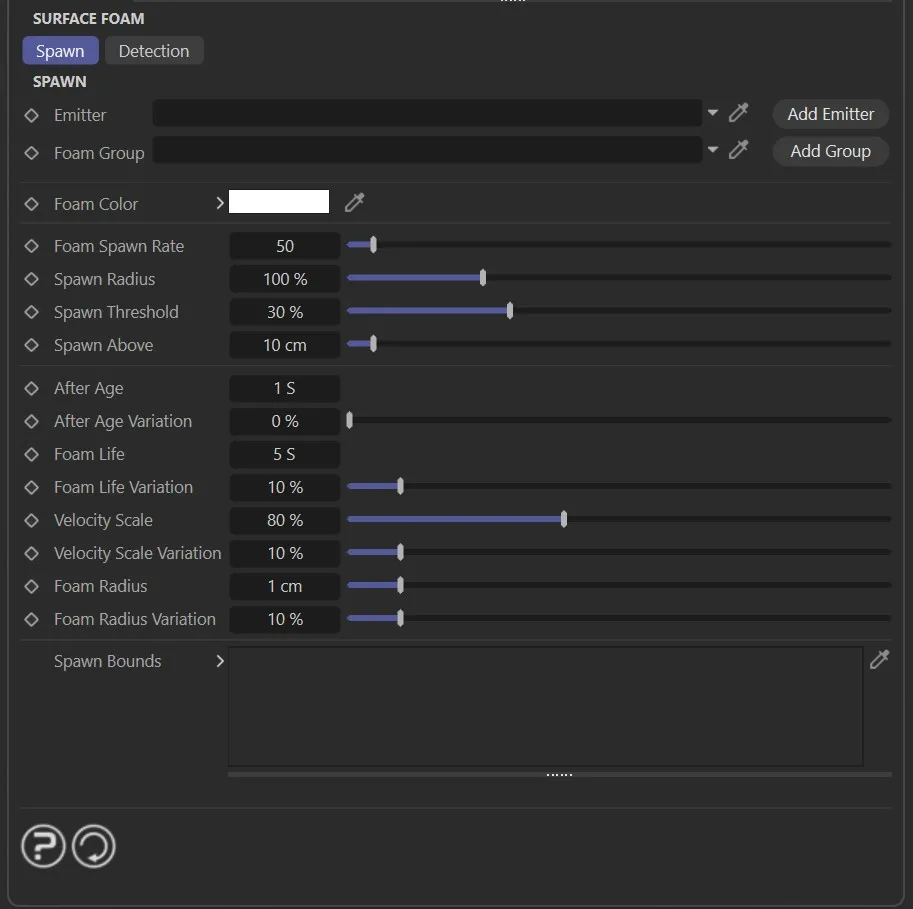Image resolution: width=913 pixels, height=909 pixels.
Task: Click the After Age value field
Action: coord(284,388)
